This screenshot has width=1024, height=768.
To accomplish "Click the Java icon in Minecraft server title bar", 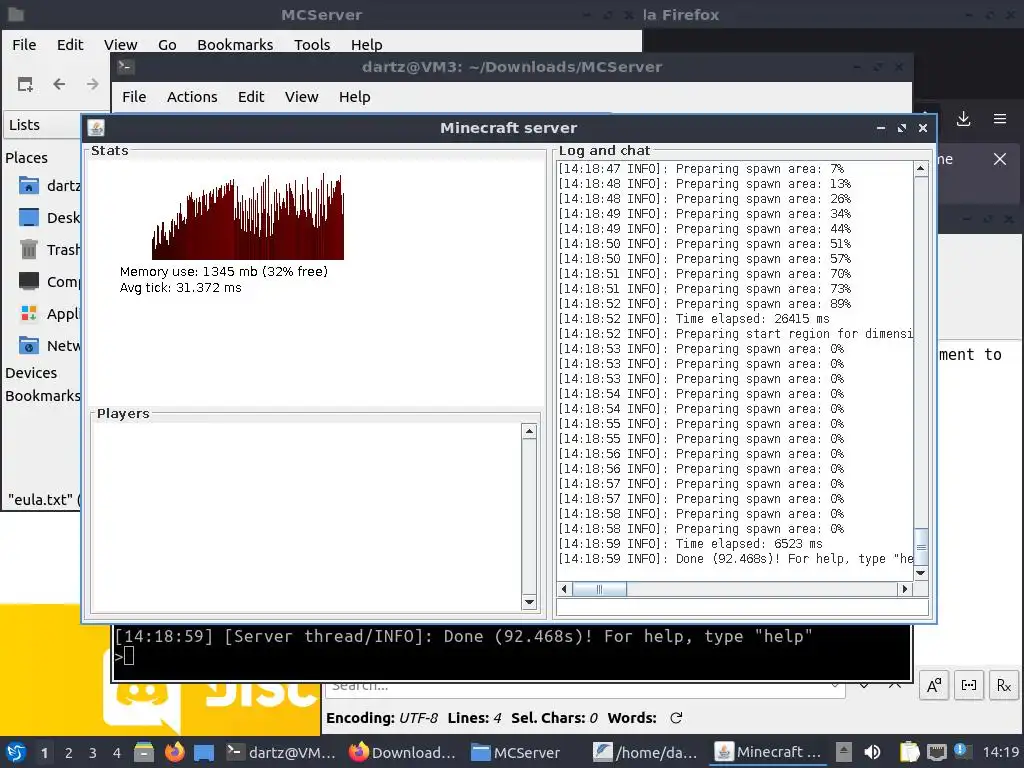I will pyautogui.click(x=96, y=128).
